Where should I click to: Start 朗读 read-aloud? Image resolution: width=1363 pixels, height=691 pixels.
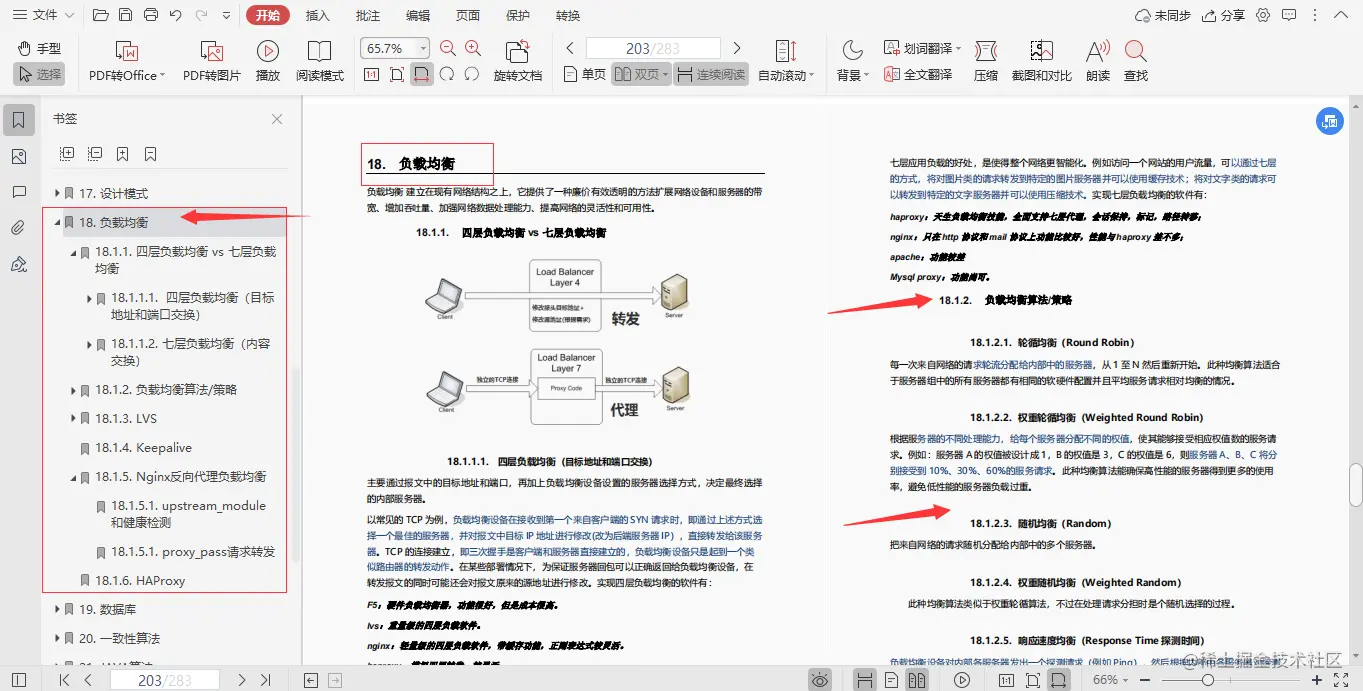[x=1096, y=58]
